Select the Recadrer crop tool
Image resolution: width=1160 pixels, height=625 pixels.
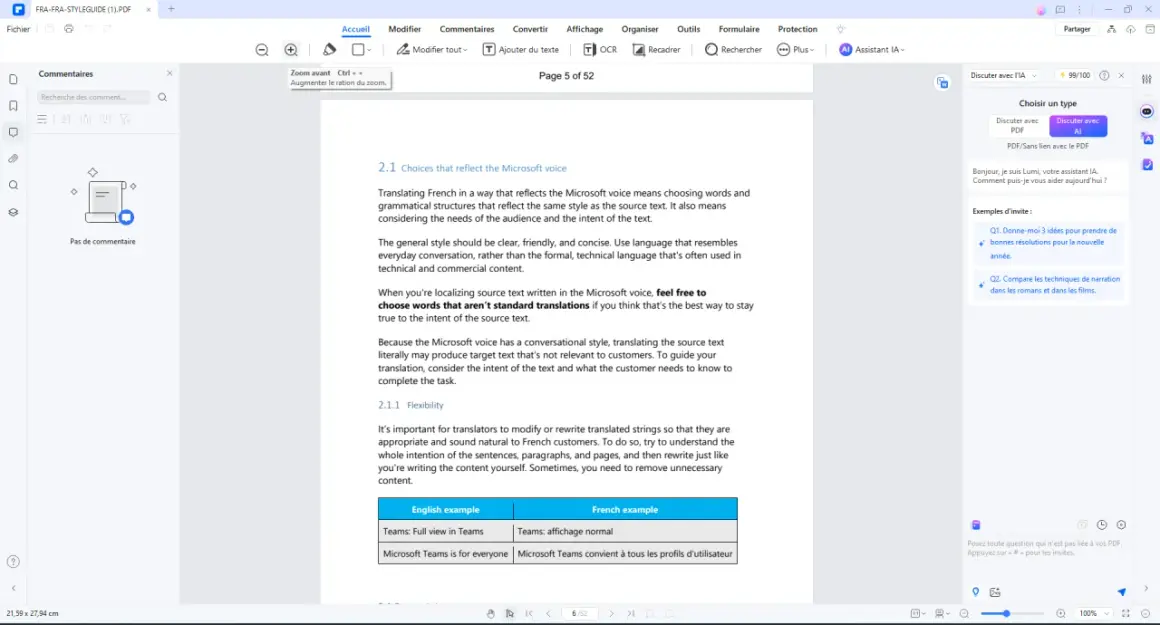click(x=656, y=50)
